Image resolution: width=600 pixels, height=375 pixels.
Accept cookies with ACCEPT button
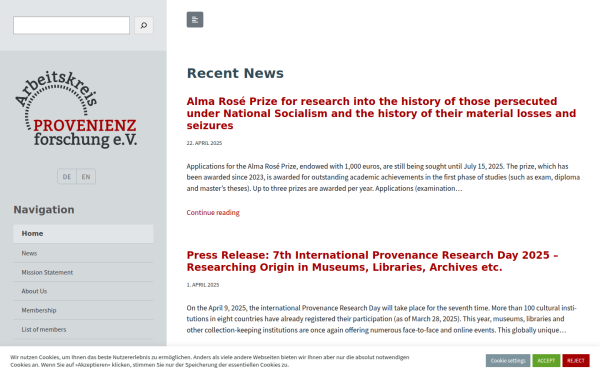(x=546, y=360)
